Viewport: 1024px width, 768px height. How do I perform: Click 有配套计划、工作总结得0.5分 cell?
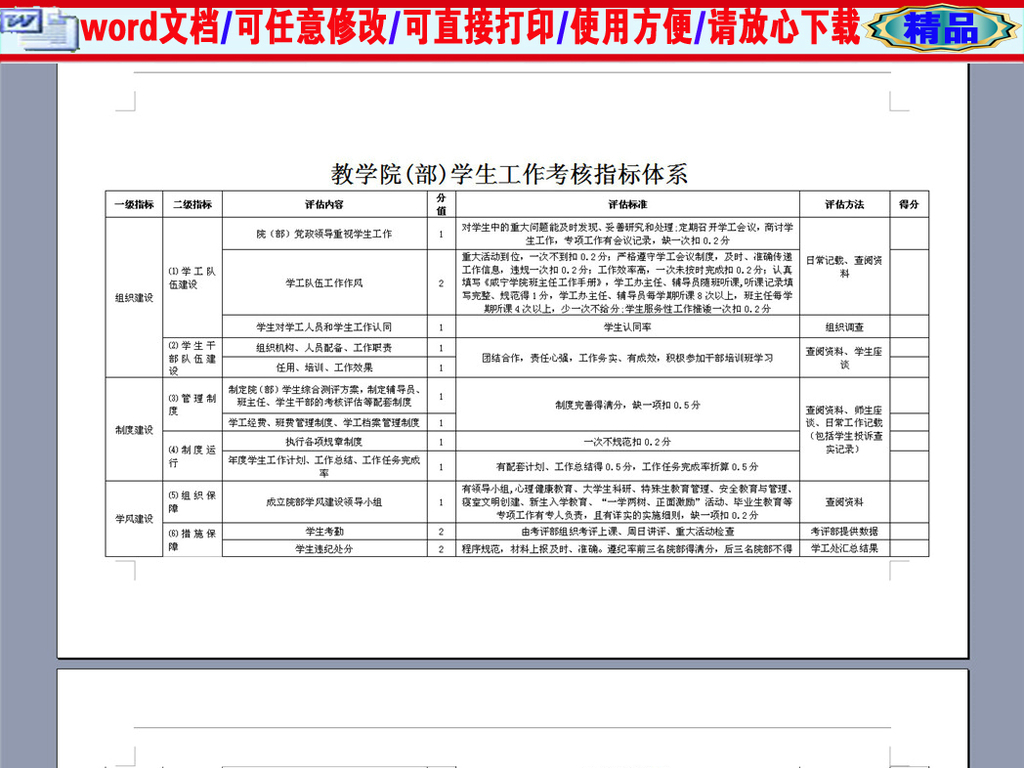tap(628, 466)
